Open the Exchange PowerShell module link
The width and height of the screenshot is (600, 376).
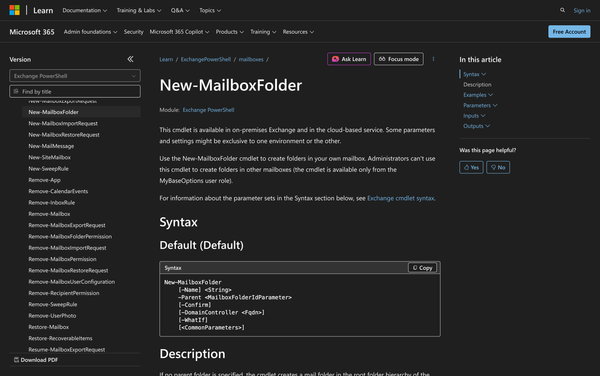click(208, 110)
